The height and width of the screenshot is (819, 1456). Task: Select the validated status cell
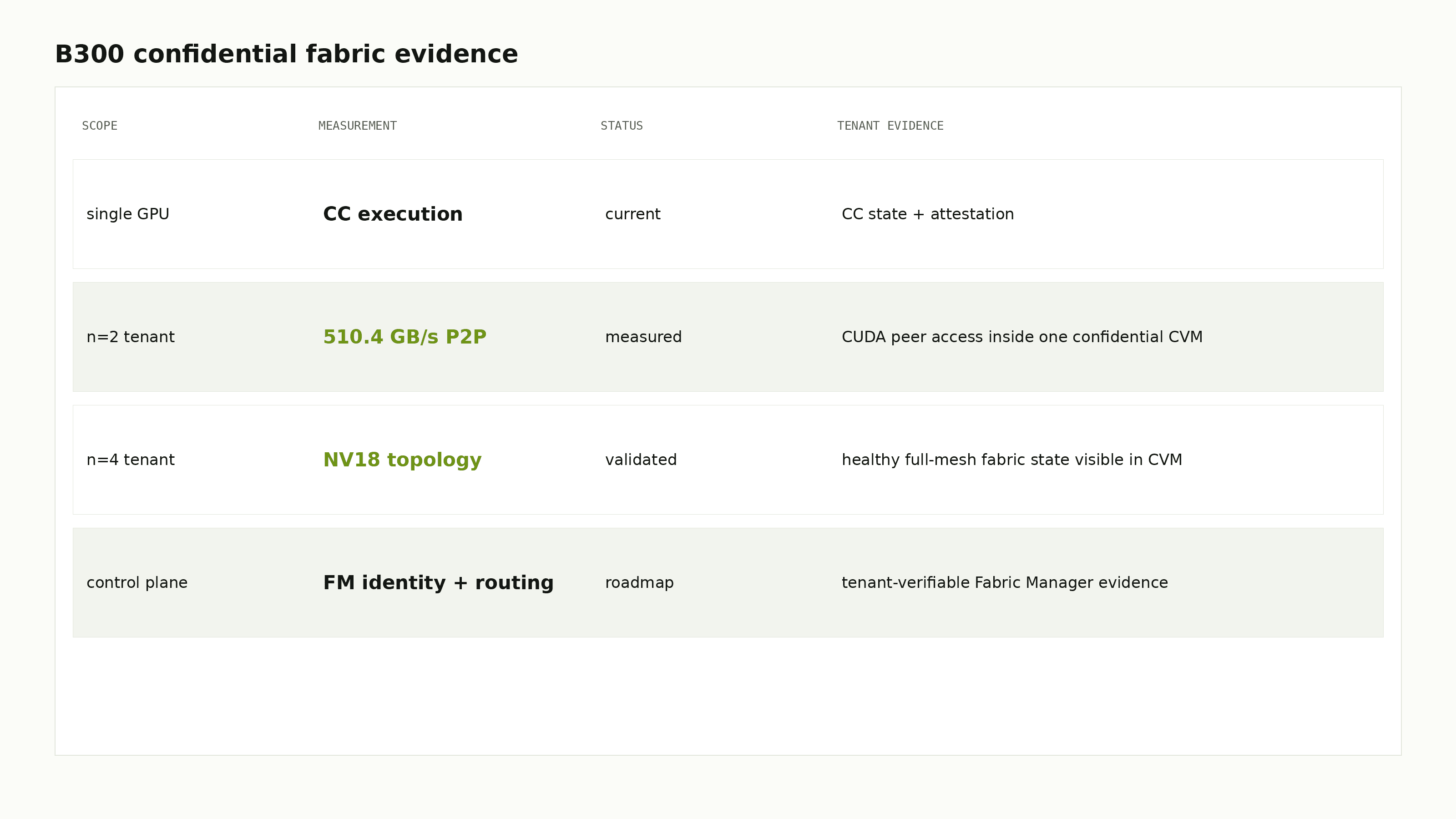click(x=641, y=460)
